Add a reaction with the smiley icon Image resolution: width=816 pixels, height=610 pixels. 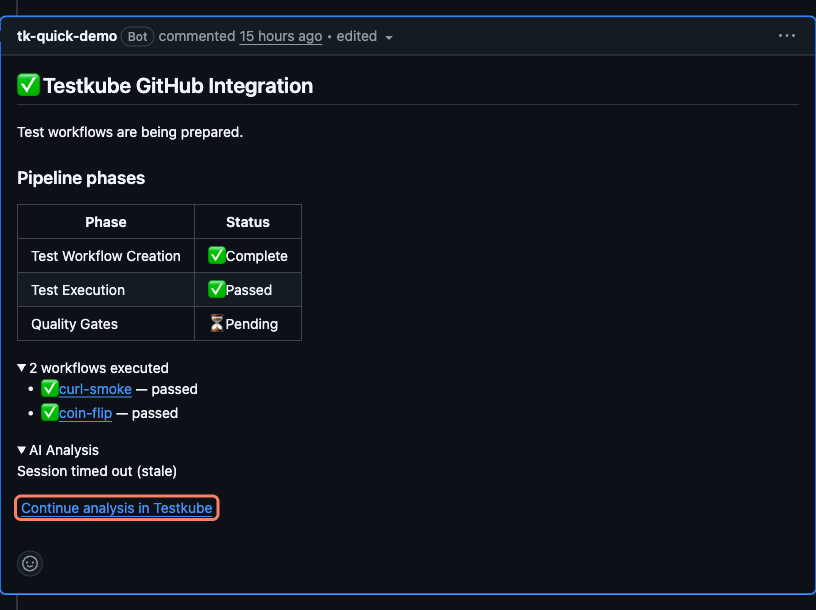[30, 563]
